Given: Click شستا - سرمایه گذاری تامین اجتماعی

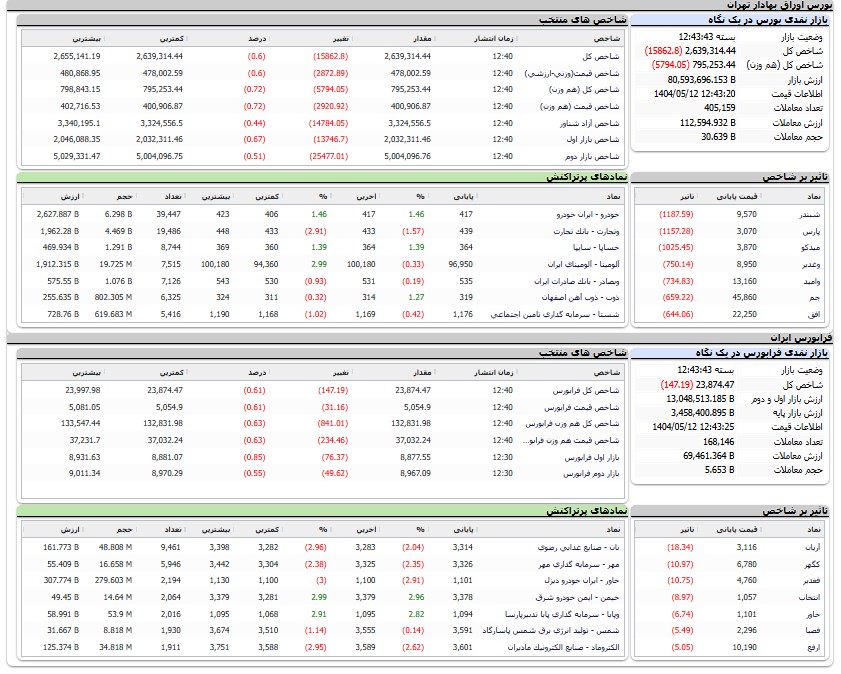Looking at the screenshot, I should click(x=561, y=314).
